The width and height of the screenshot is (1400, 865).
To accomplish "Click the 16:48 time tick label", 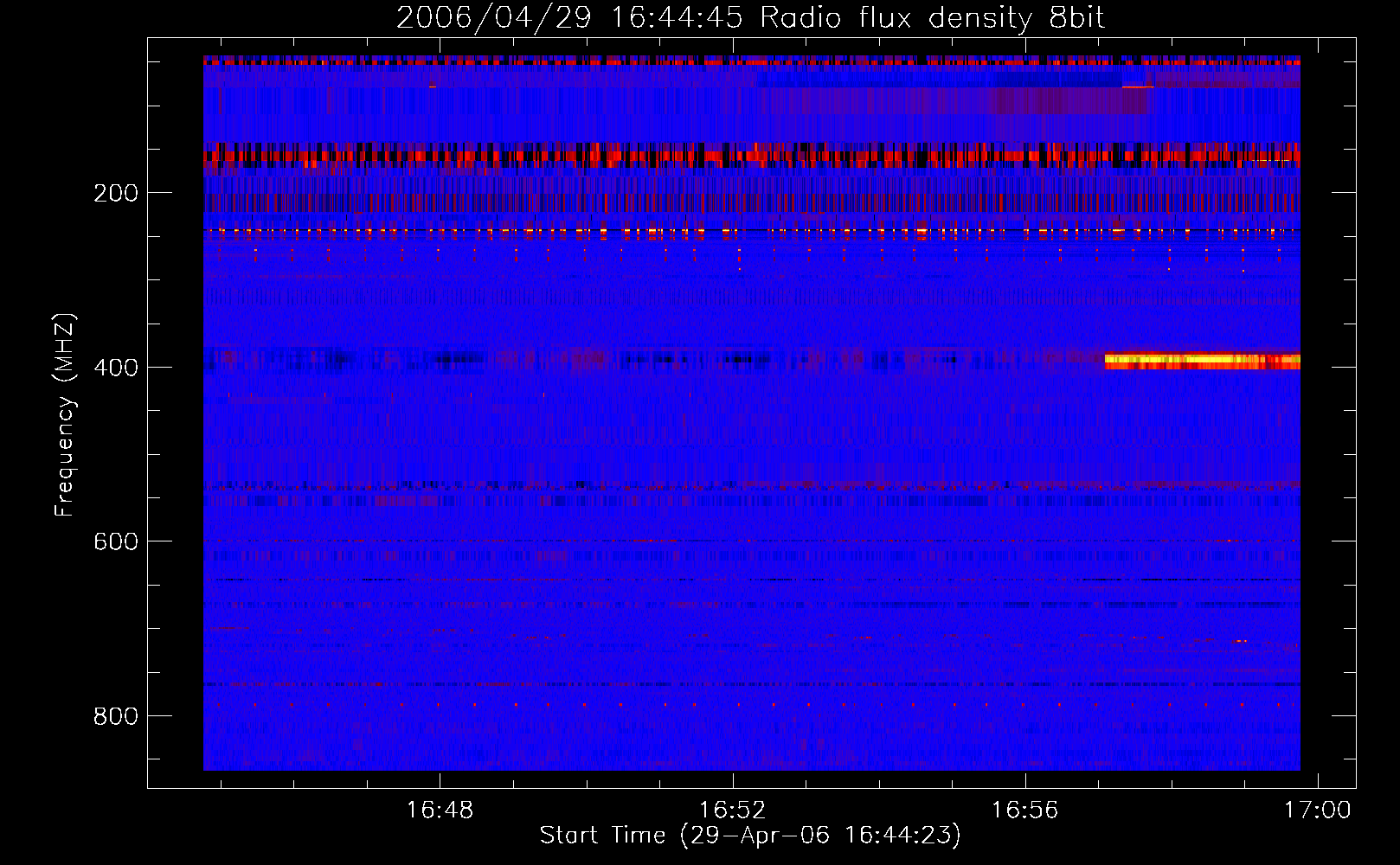I will 440,811.
